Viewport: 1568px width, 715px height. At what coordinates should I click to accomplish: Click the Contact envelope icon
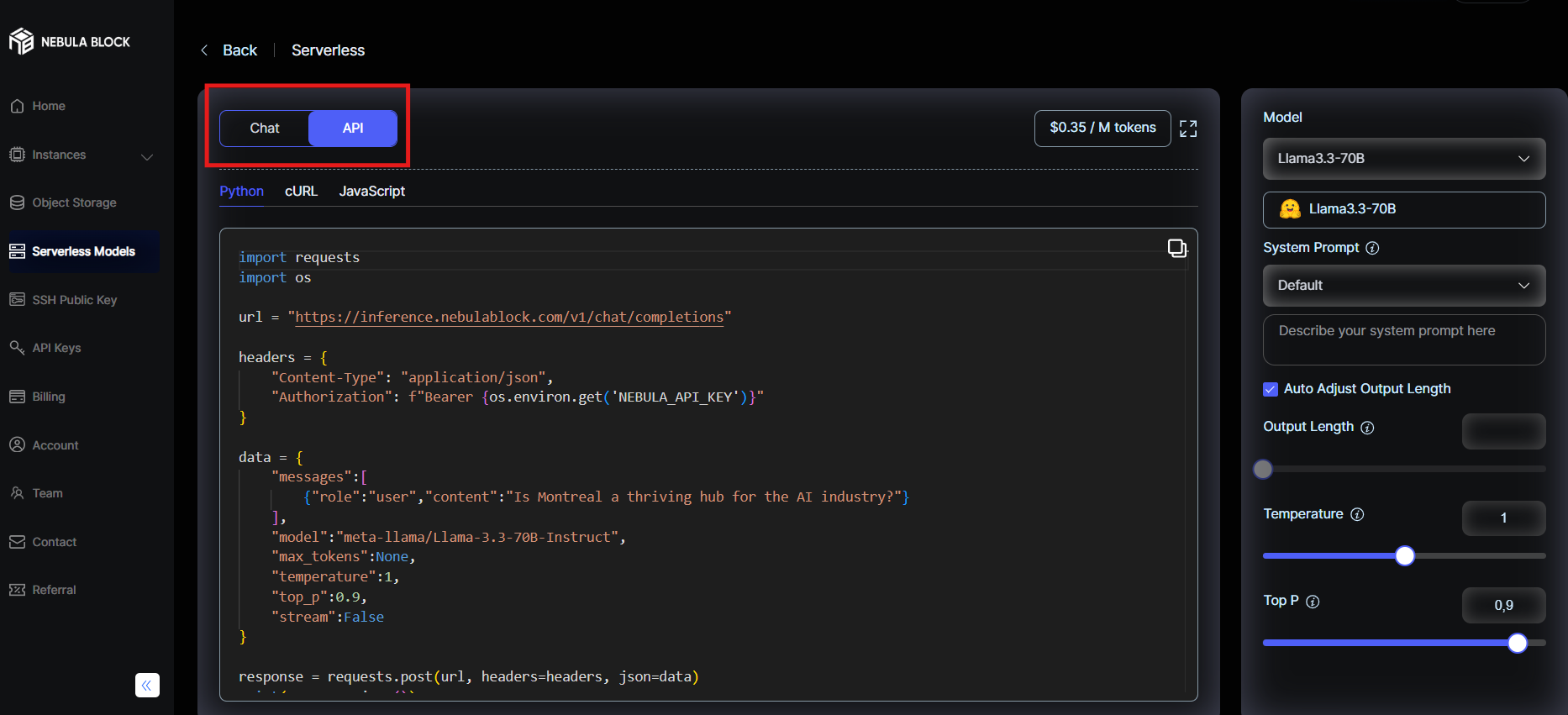[17, 542]
